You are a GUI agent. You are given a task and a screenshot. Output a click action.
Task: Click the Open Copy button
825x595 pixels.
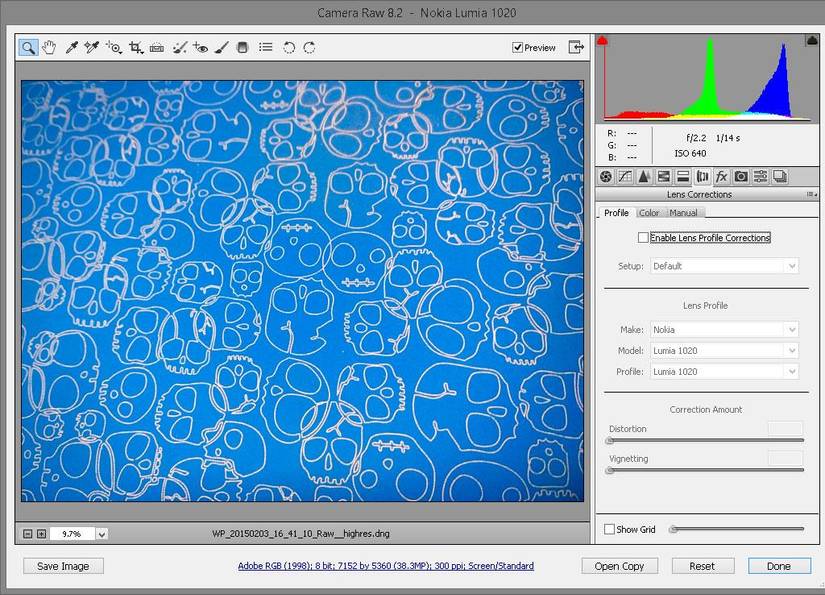(x=619, y=566)
